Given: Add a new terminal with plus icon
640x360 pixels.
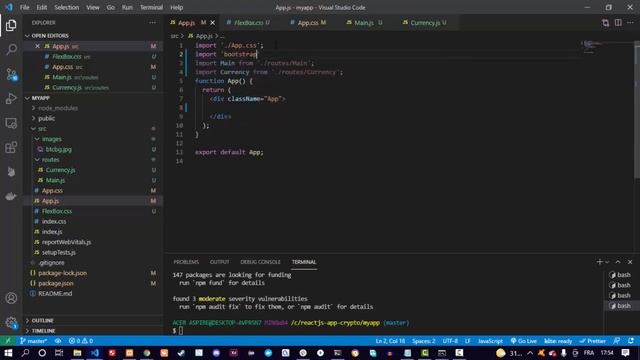Looking at the screenshot, I should 599,262.
